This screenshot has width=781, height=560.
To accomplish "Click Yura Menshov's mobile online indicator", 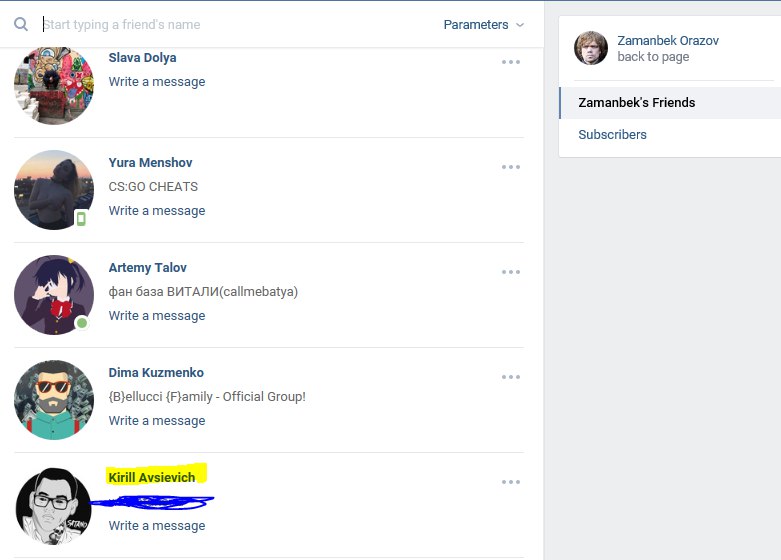I will (x=81, y=218).
